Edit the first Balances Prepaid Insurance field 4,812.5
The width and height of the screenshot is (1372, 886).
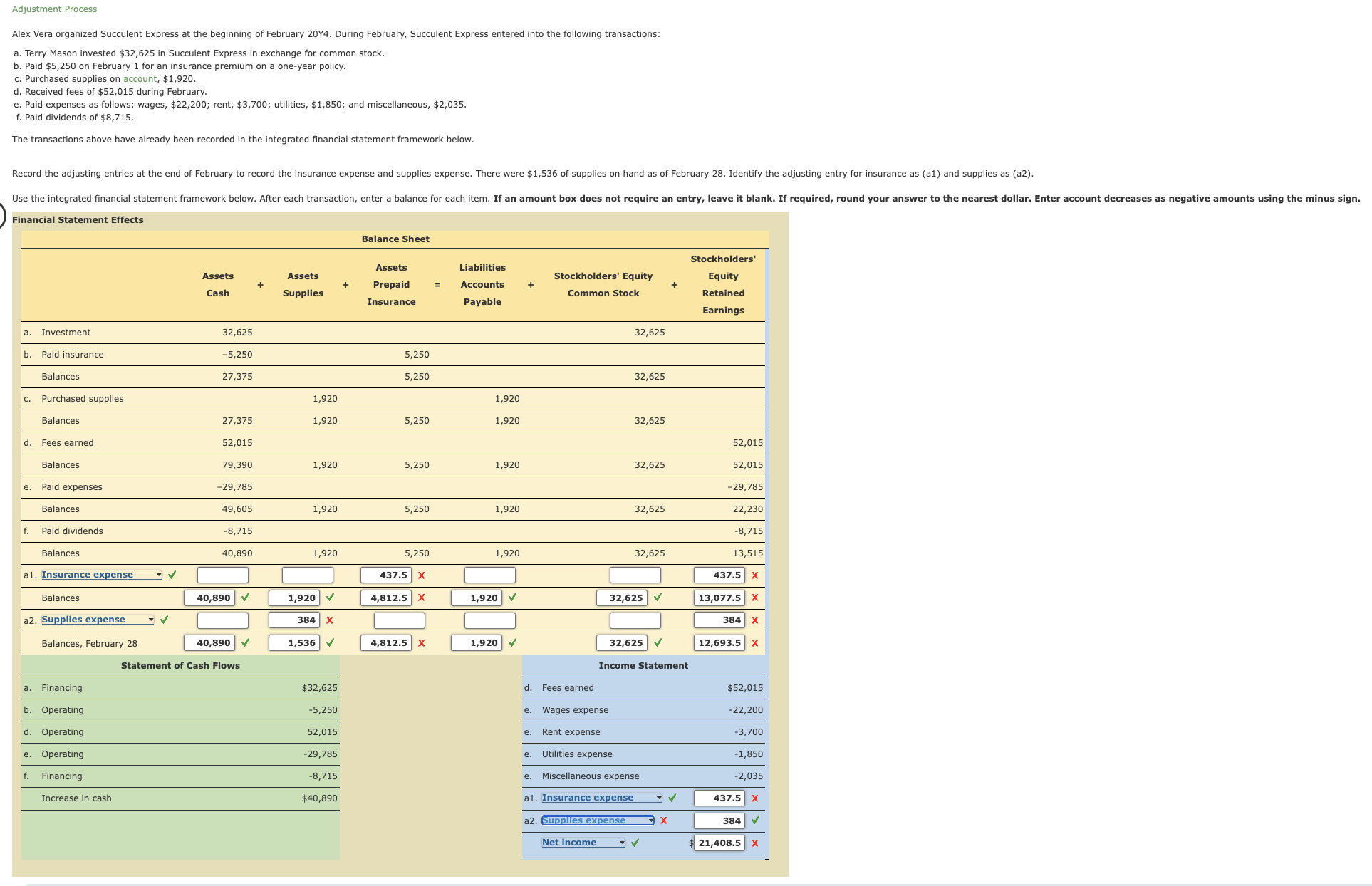tap(386, 598)
